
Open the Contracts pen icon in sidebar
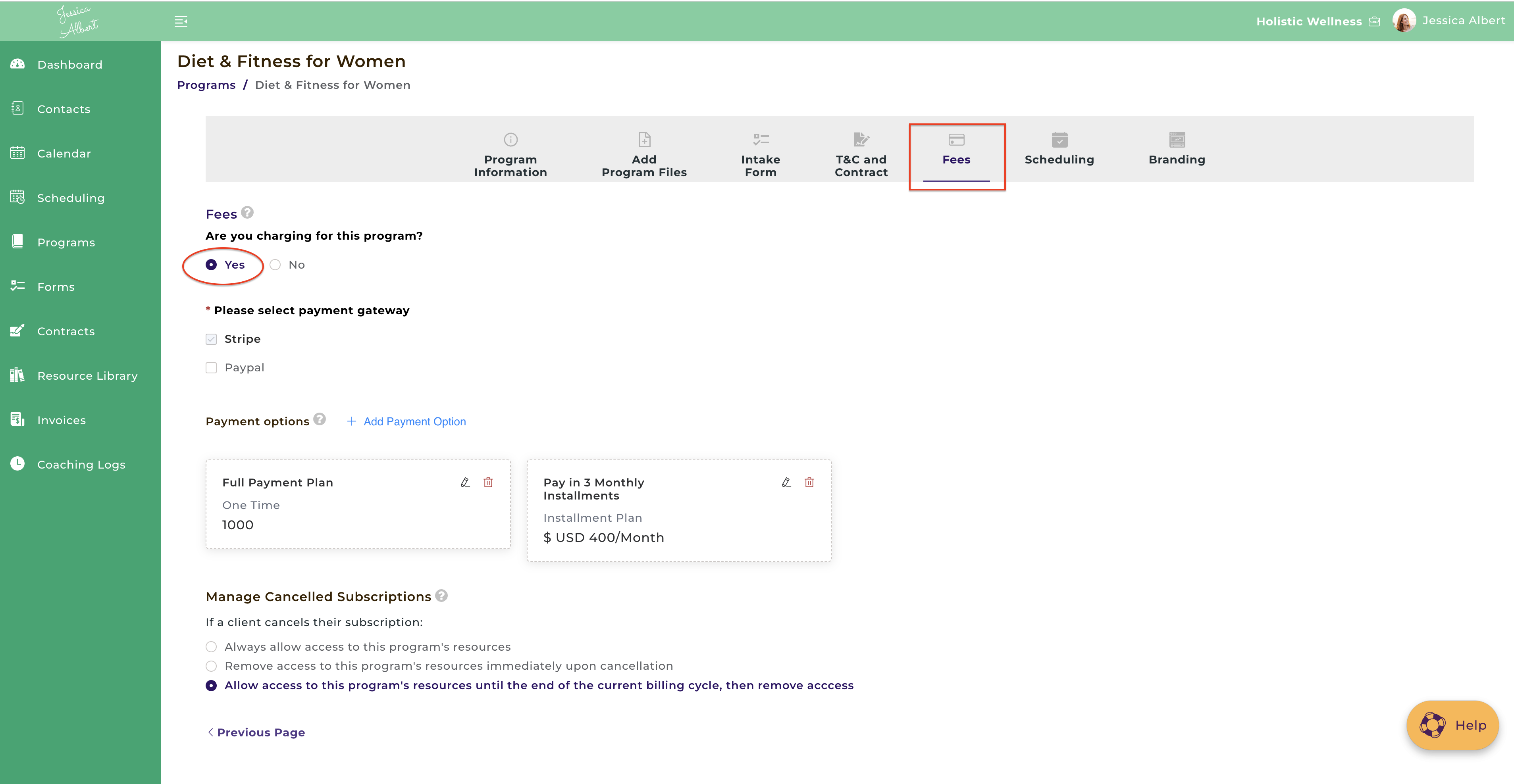[17, 331]
